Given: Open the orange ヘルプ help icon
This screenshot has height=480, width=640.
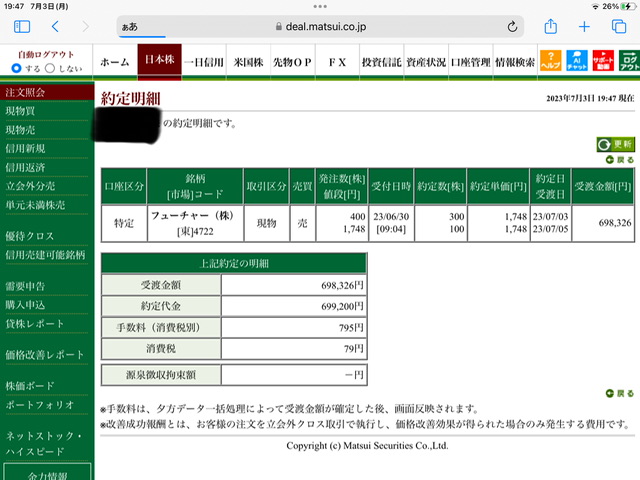Looking at the screenshot, I should click(551, 61).
